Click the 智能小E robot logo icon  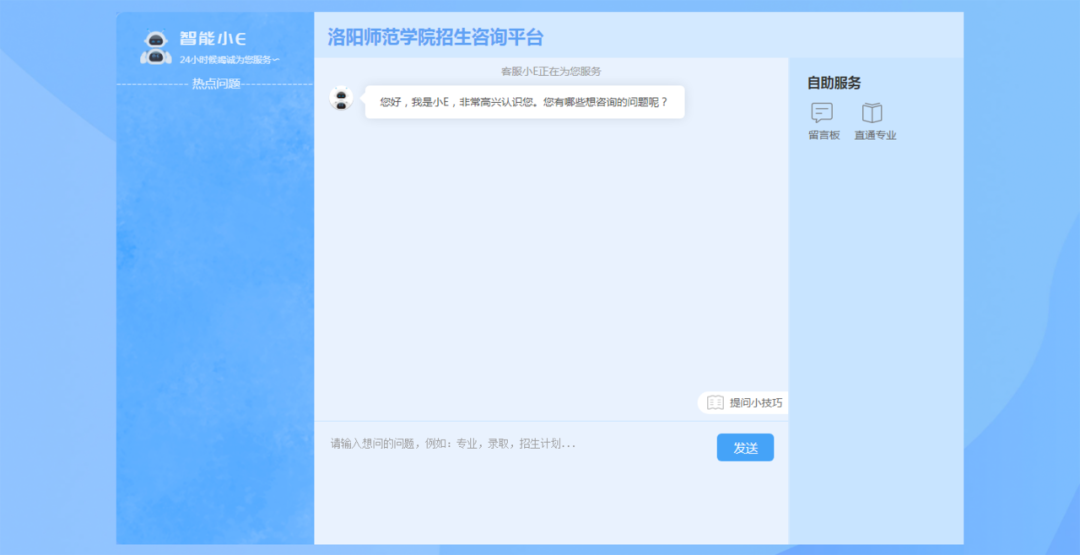pos(156,48)
